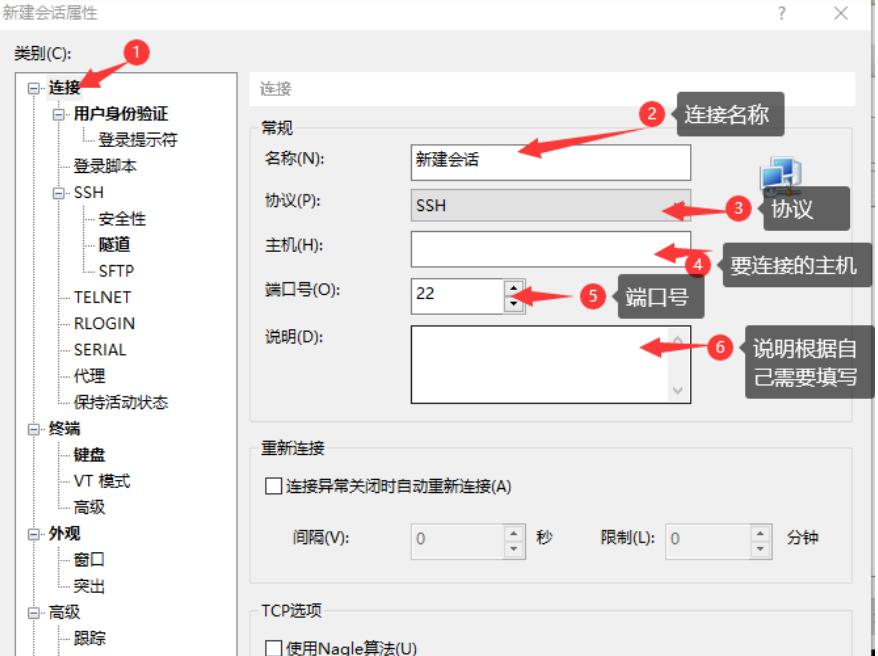Image resolution: width=878 pixels, height=656 pixels.
Task: Click the 名称 input field
Action: pyautogui.click(x=550, y=162)
